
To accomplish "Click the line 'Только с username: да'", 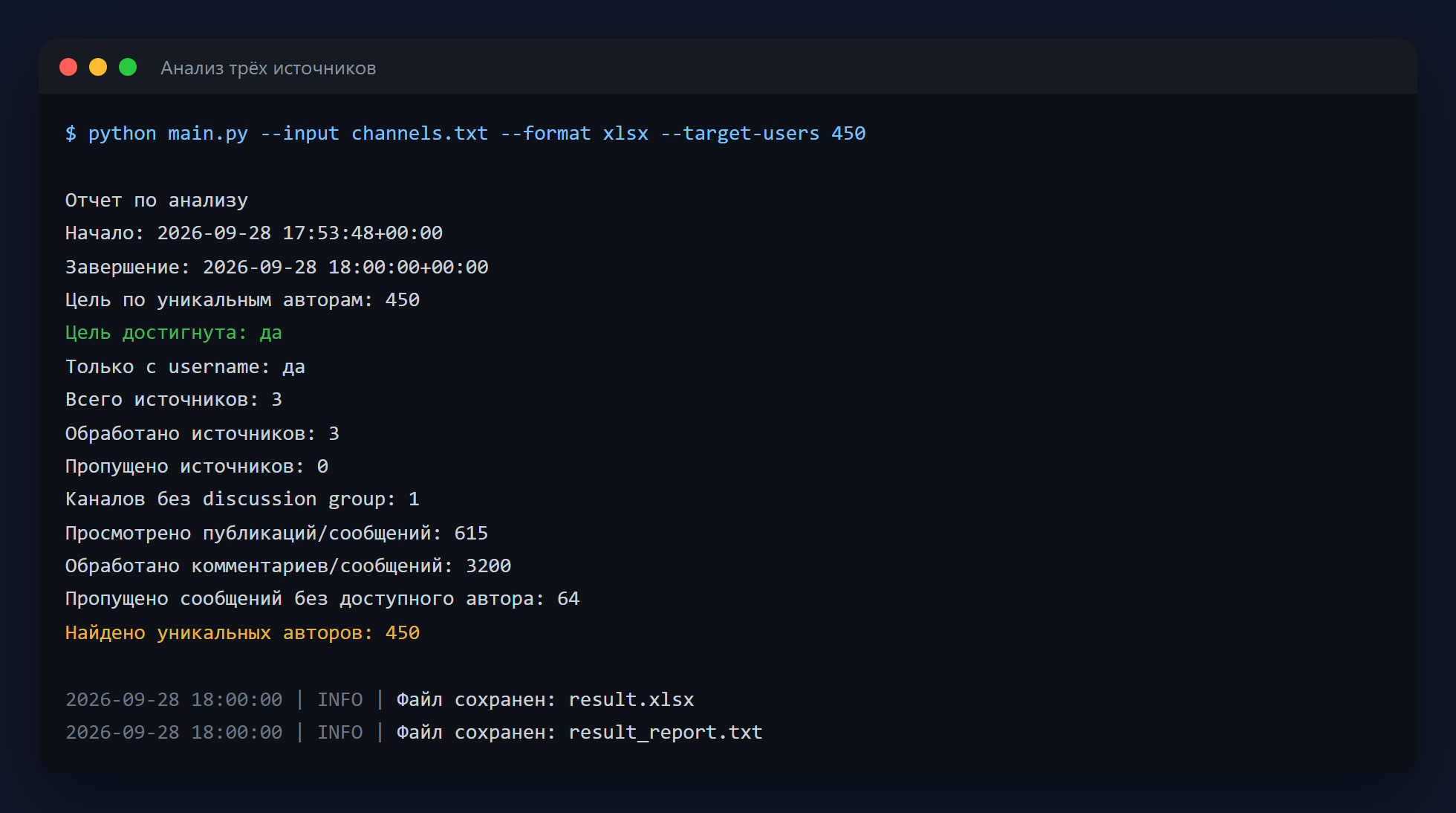I will (x=185, y=367).
